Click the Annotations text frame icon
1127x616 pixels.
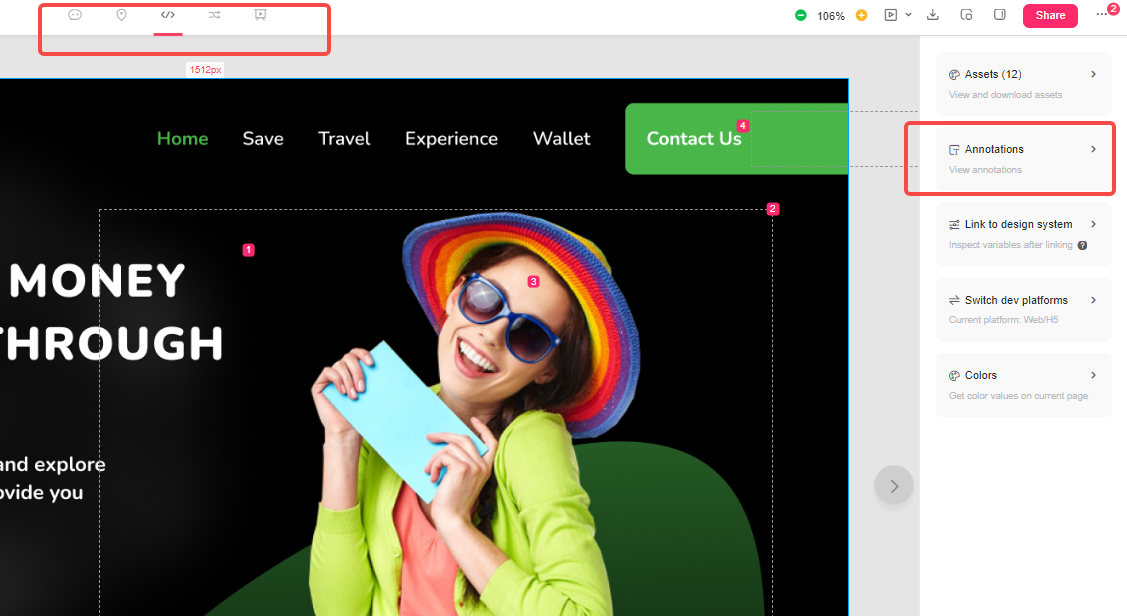954,150
